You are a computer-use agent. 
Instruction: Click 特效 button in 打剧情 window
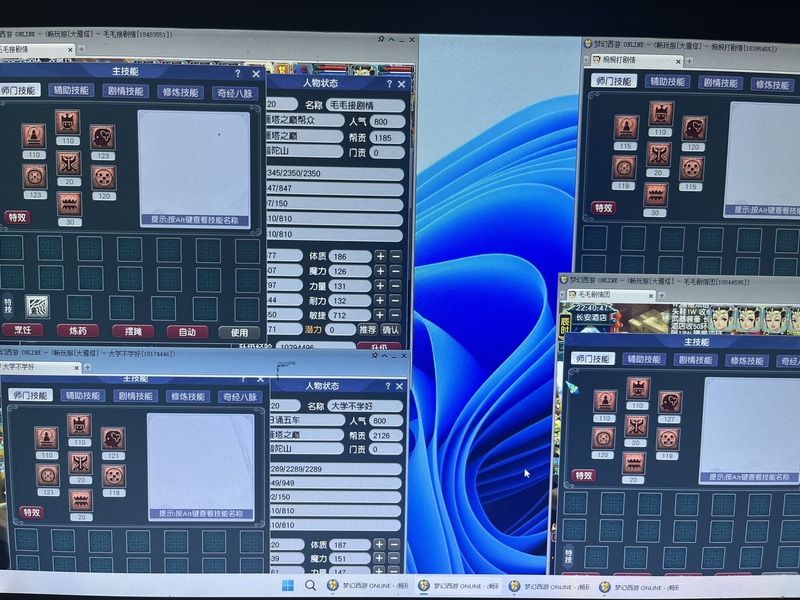pyautogui.click(x=603, y=208)
